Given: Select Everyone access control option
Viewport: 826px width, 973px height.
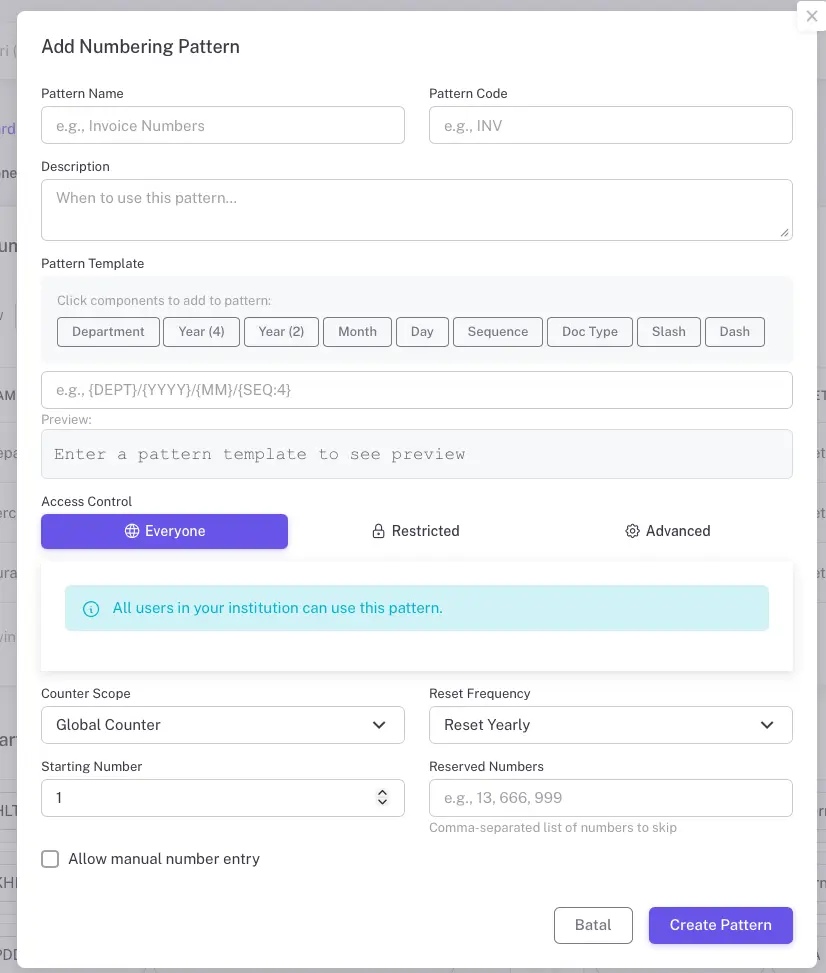Looking at the screenshot, I should (x=164, y=531).
